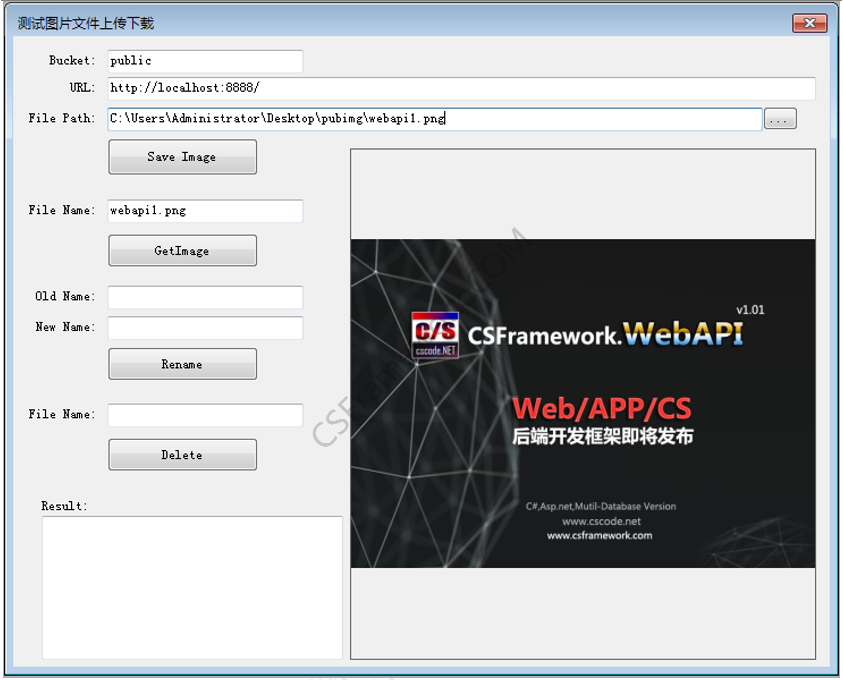
Task: Click the Old Name: label
Action: coord(65,296)
